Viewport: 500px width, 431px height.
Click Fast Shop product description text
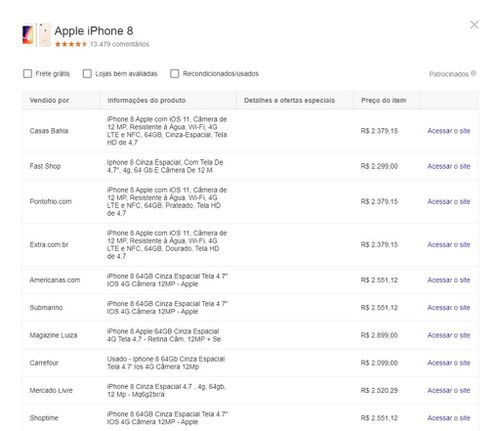pos(165,166)
